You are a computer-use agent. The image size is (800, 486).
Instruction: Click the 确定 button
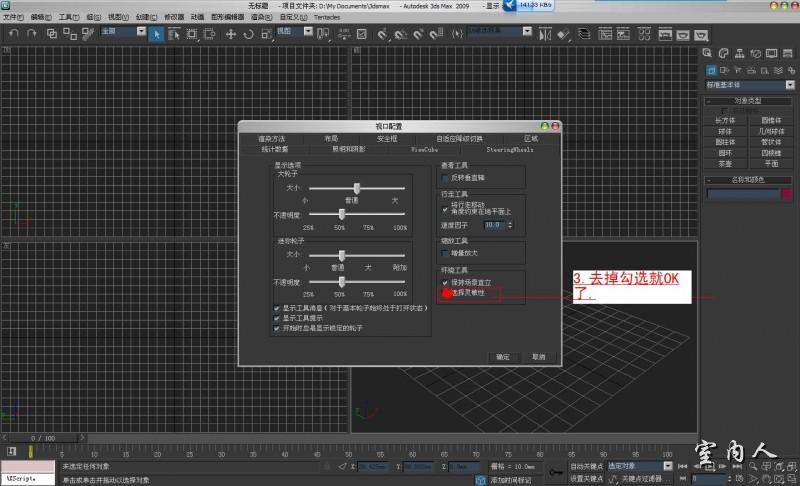pyautogui.click(x=503, y=356)
